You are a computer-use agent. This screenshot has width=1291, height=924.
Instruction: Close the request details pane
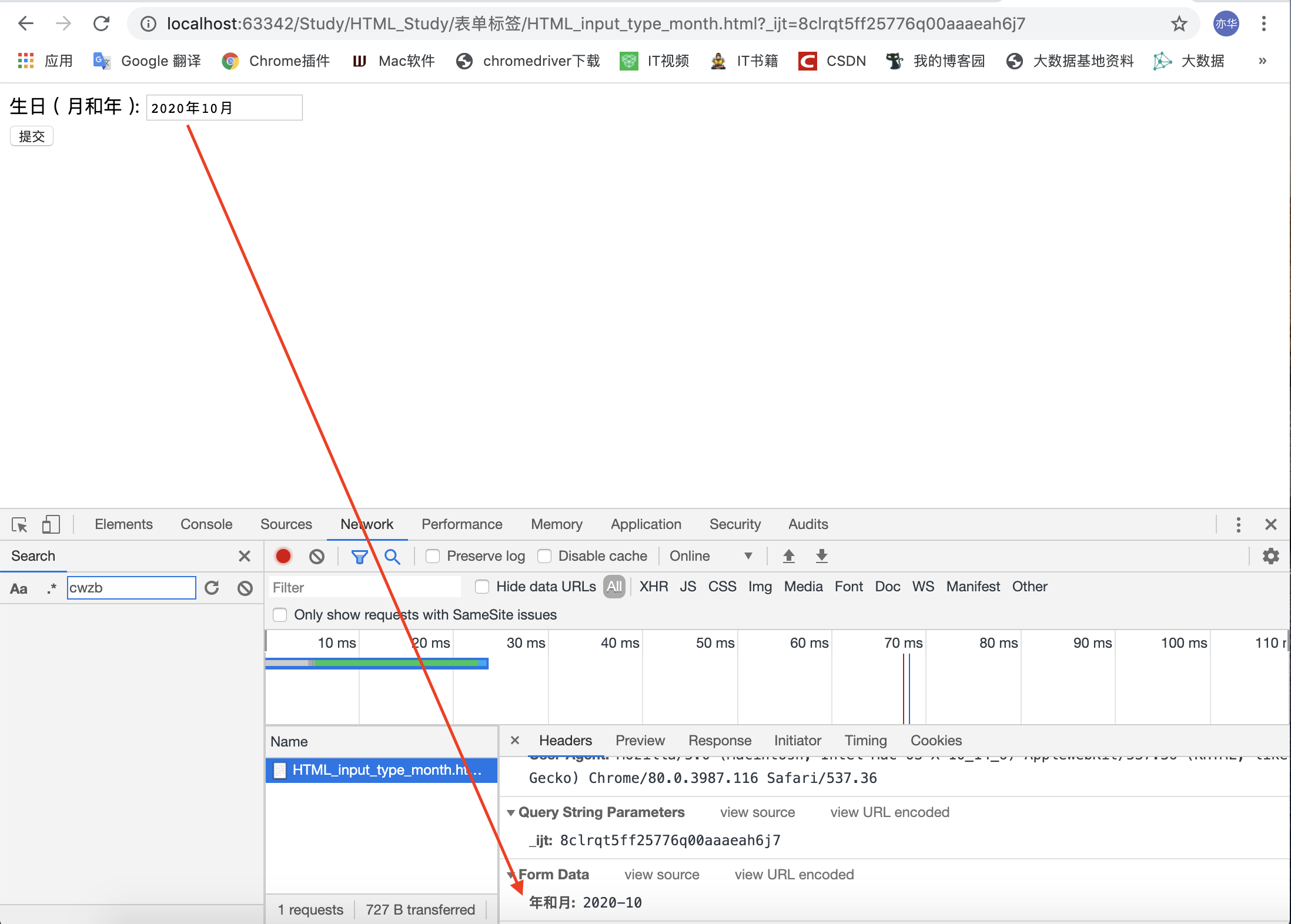click(x=515, y=741)
